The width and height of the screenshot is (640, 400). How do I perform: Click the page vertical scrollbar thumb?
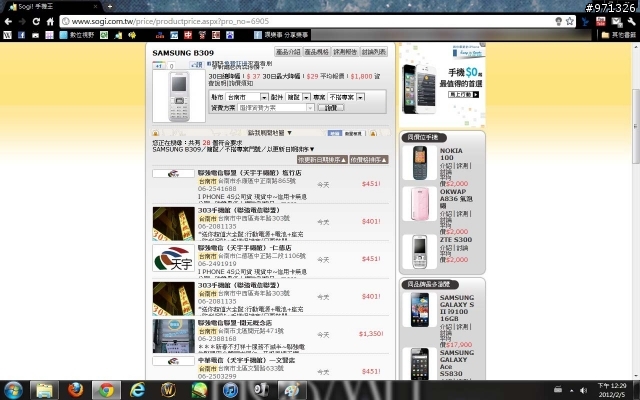[x=636, y=127]
